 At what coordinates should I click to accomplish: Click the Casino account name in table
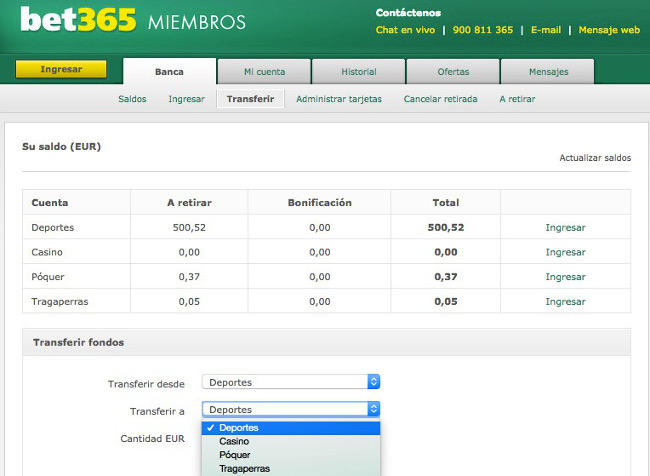click(47, 252)
